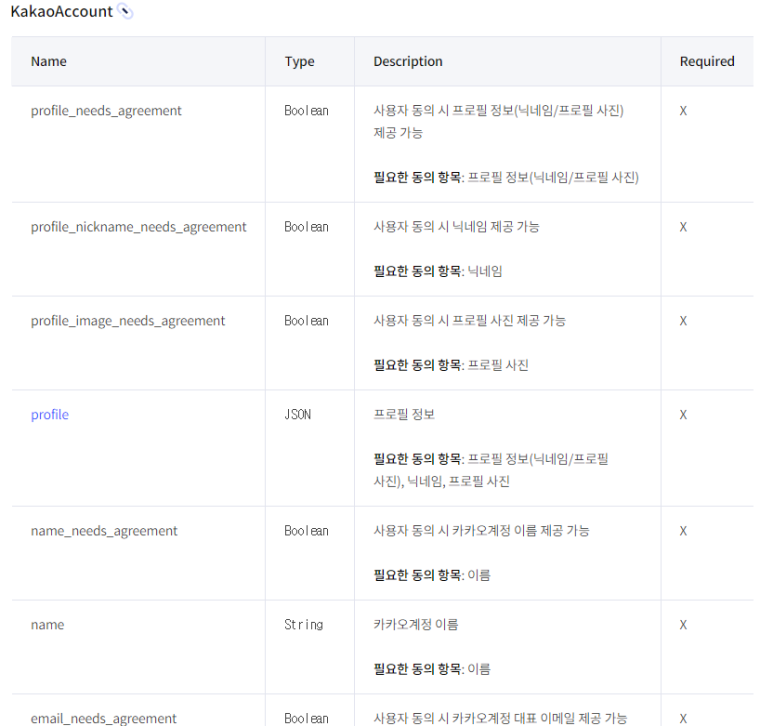Viewport: 773px width, 726px height.
Task: Click description '사용자 동의 시 닉네임 제공 가능'
Action: pos(457,227)
